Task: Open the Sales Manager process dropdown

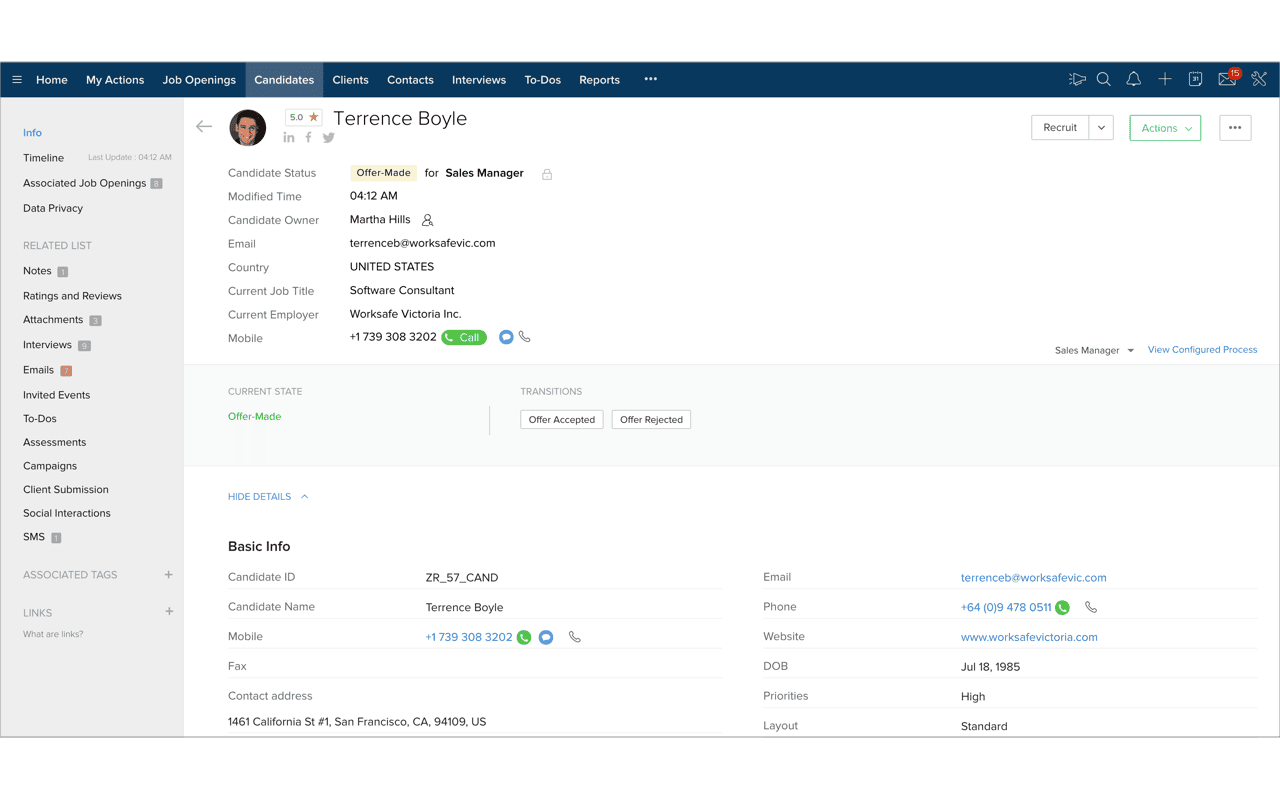Action: coord(1094,350)
